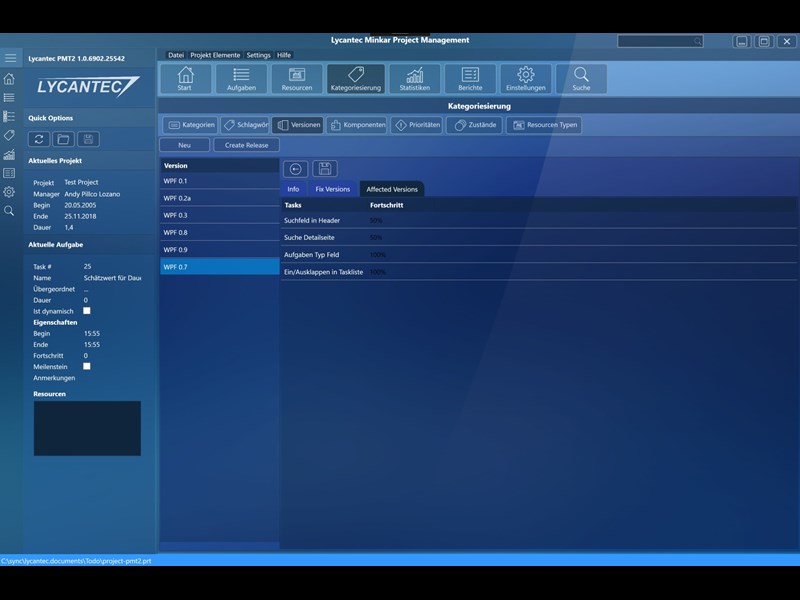Select version WPF 0.2a in the list
Screen dimensions: 800x600
click(x=220, y=198)
